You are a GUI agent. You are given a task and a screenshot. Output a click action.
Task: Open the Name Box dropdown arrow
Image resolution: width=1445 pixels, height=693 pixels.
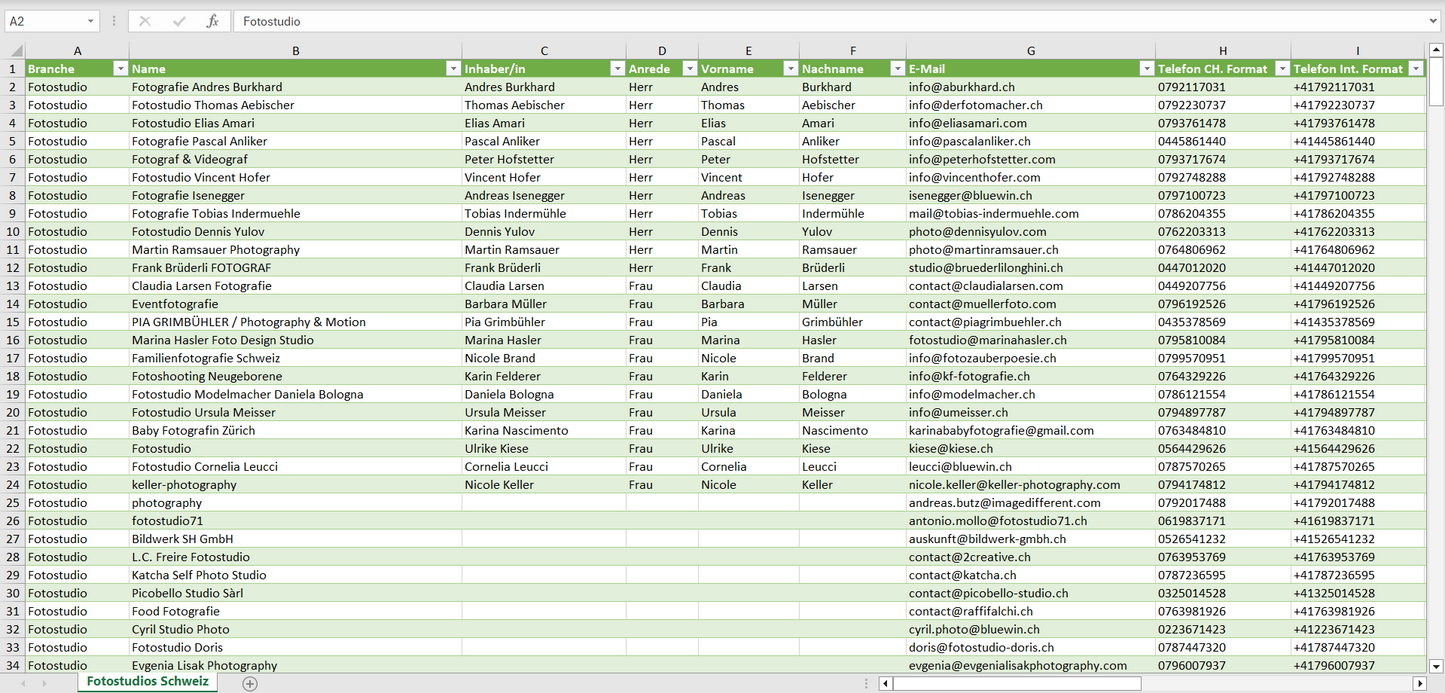coord(91,21)
